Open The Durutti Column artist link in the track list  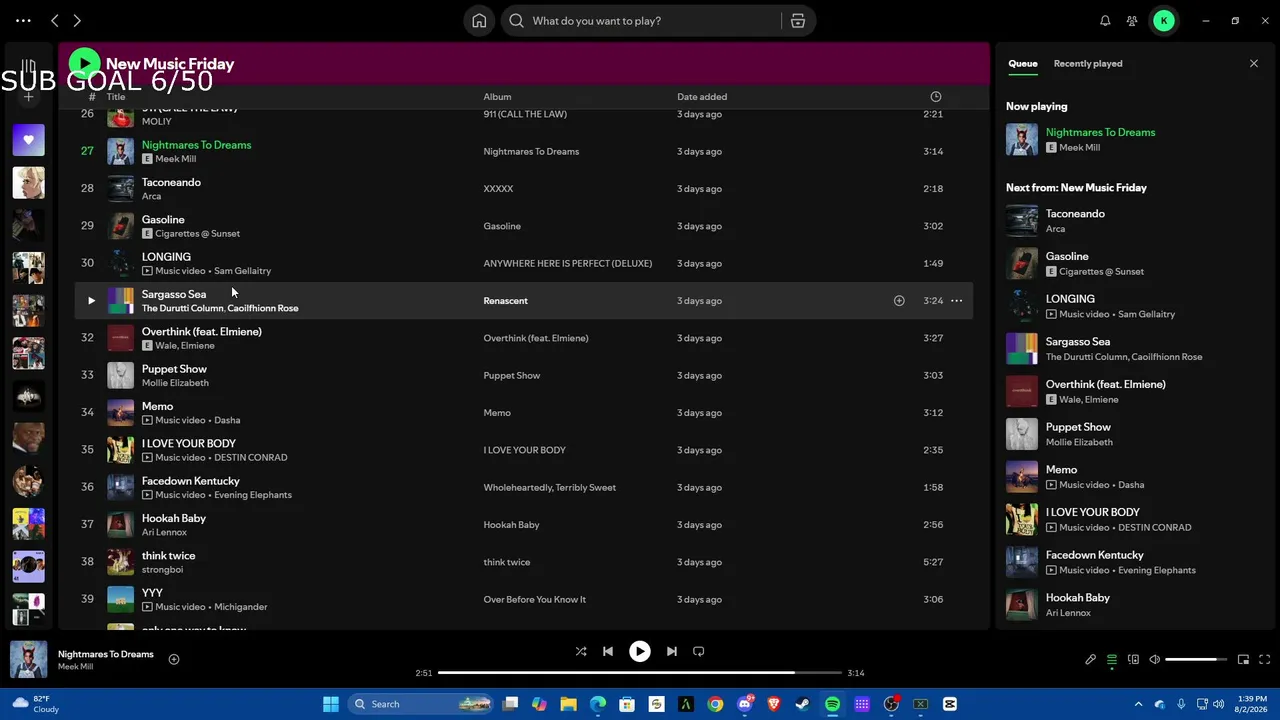pyautogui.click(x=182, y=308)
